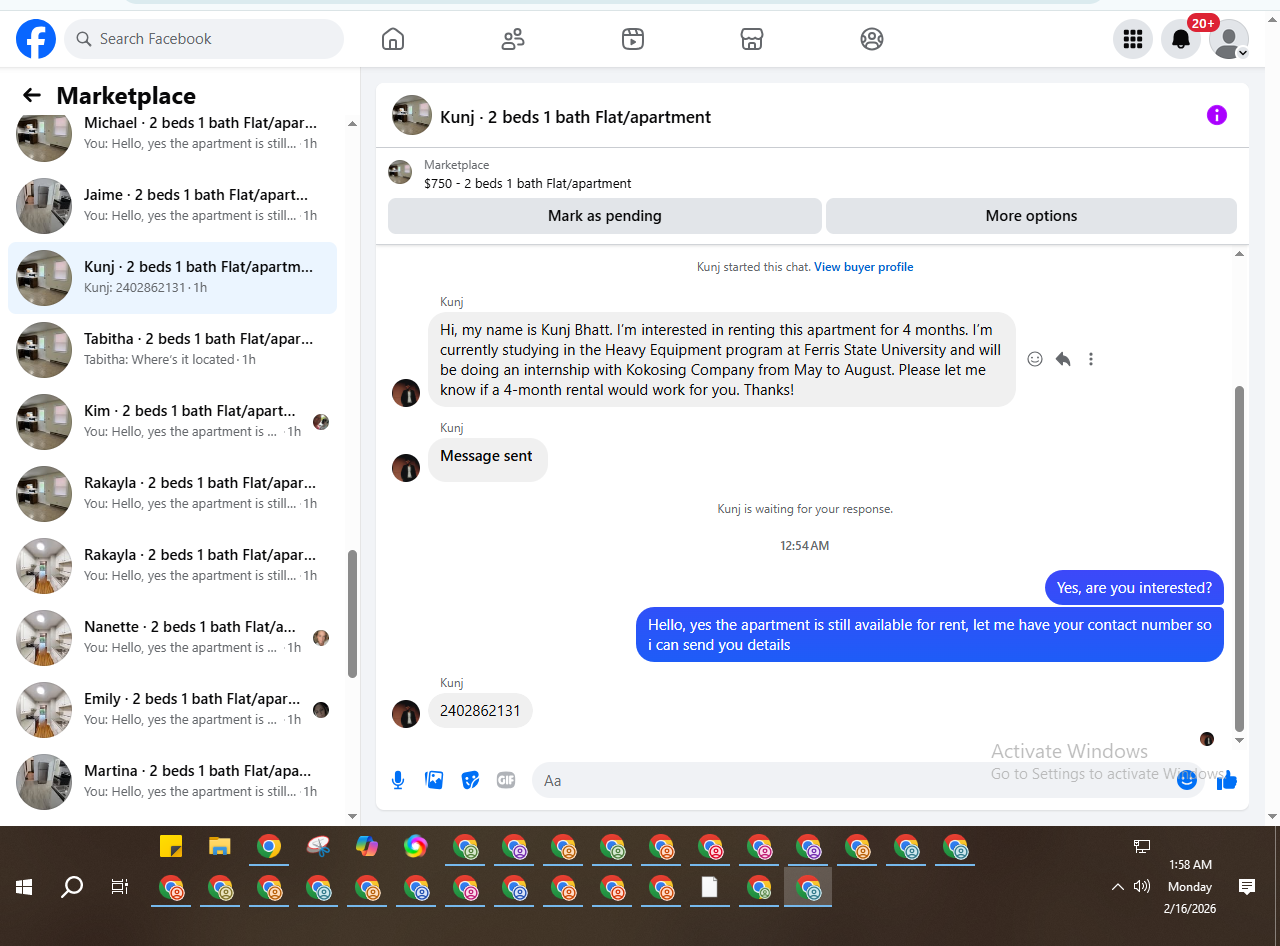Open the menu grid icon
Image resolution: width=1280 pixels, height=946 pixels.
click(1133, 39)
